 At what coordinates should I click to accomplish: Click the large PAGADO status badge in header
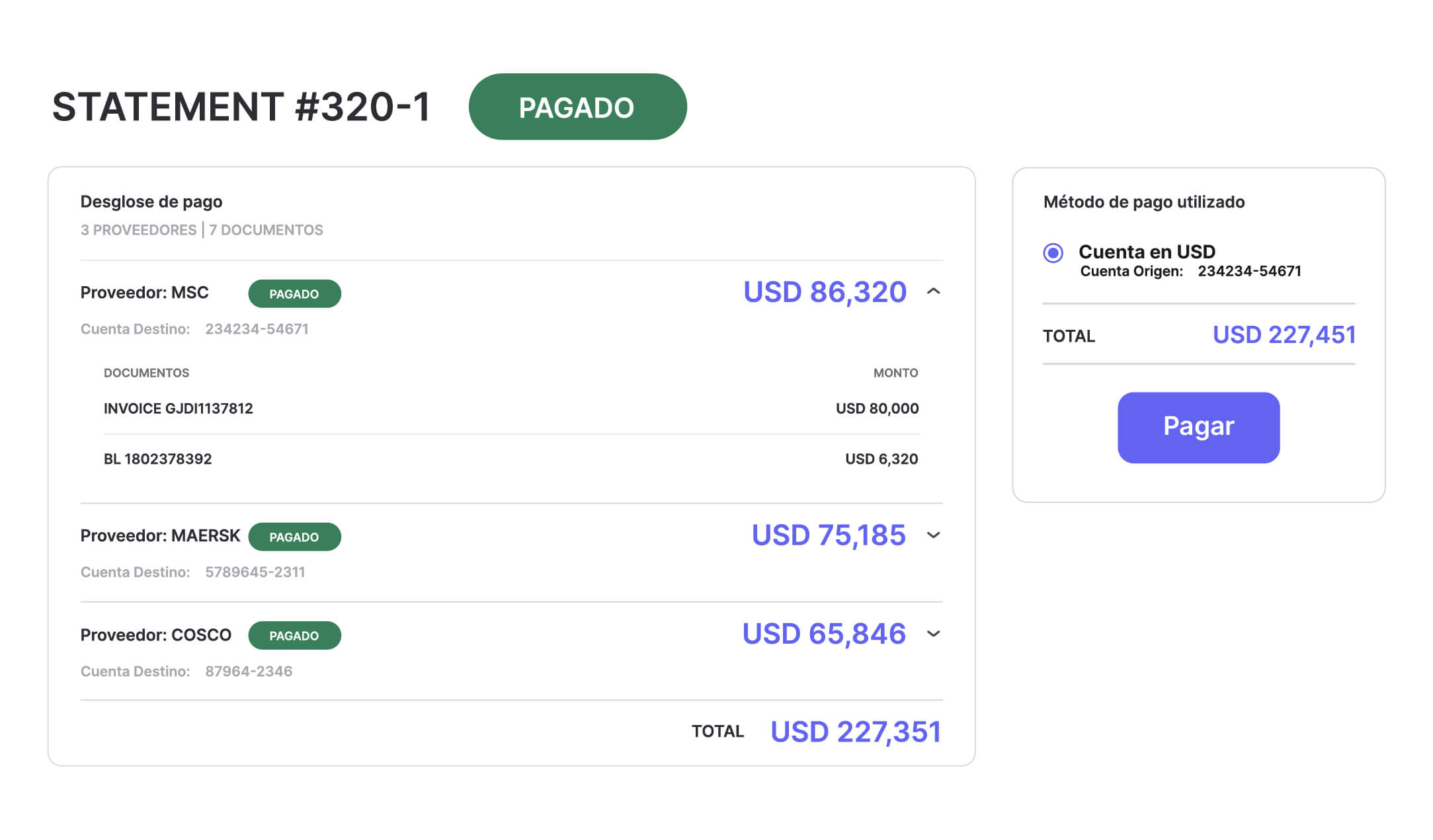pyautogui.click(x=577, y=107)
